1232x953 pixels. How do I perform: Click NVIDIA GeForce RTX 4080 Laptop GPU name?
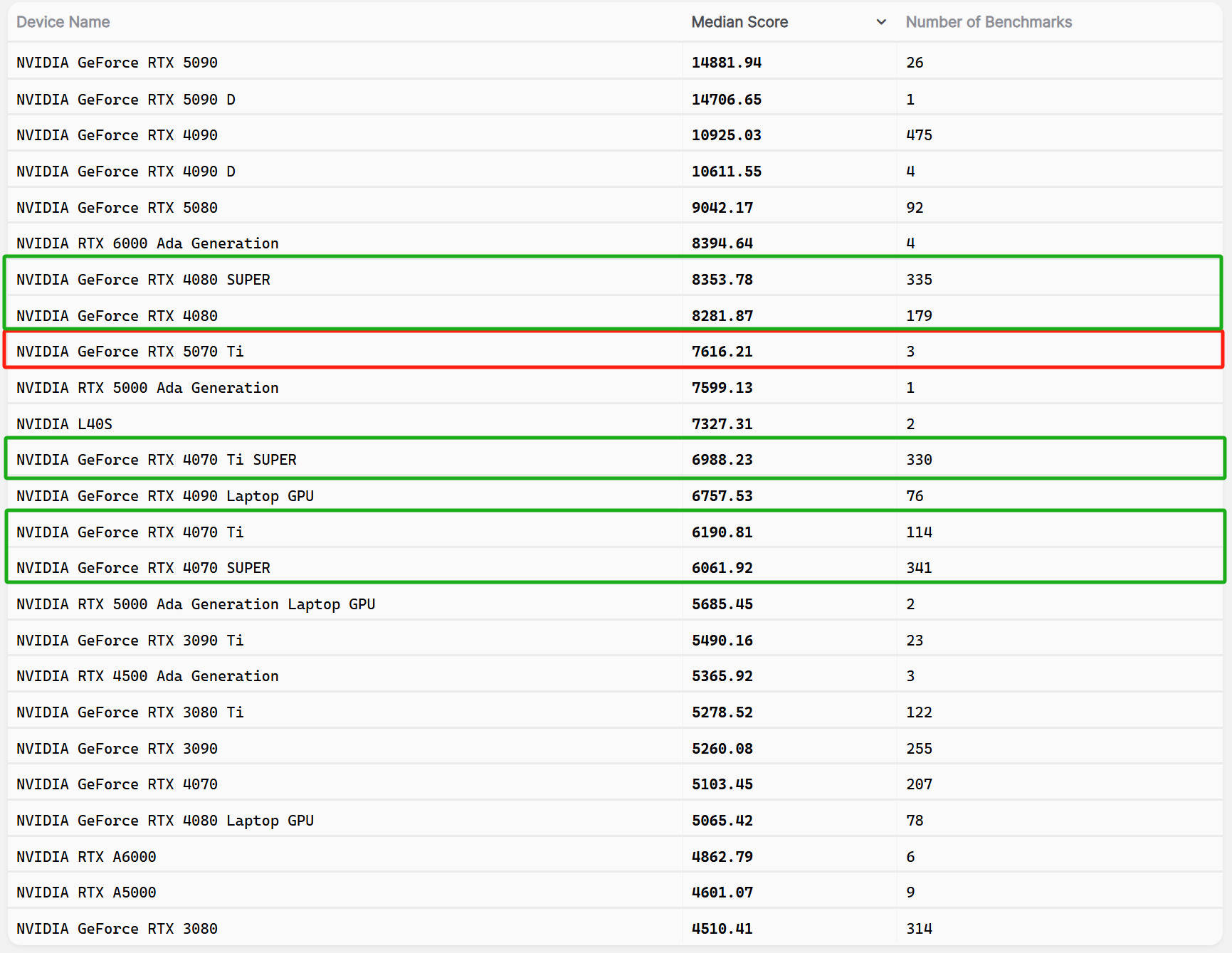coord(165,821)
